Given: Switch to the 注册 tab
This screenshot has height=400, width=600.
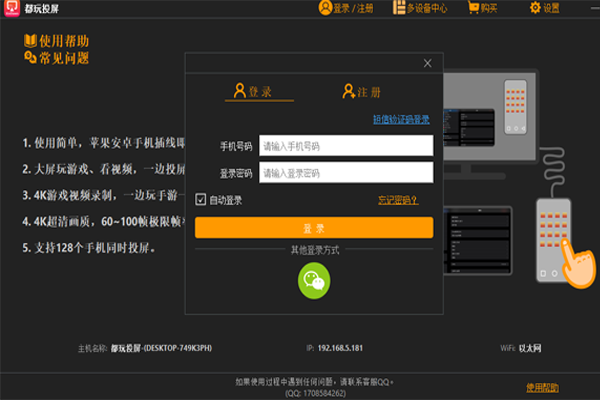Looking at the screenshot, I should point(362,91).
